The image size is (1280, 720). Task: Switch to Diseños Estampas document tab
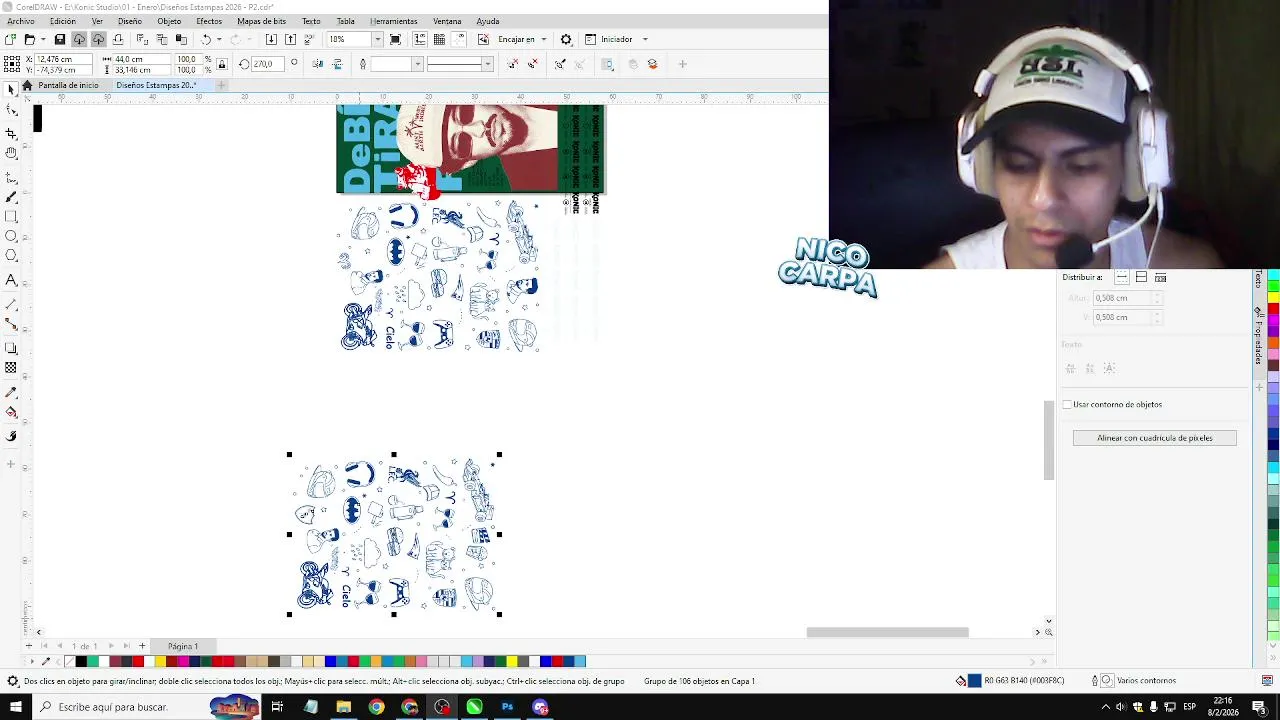(x=155, y=85)
